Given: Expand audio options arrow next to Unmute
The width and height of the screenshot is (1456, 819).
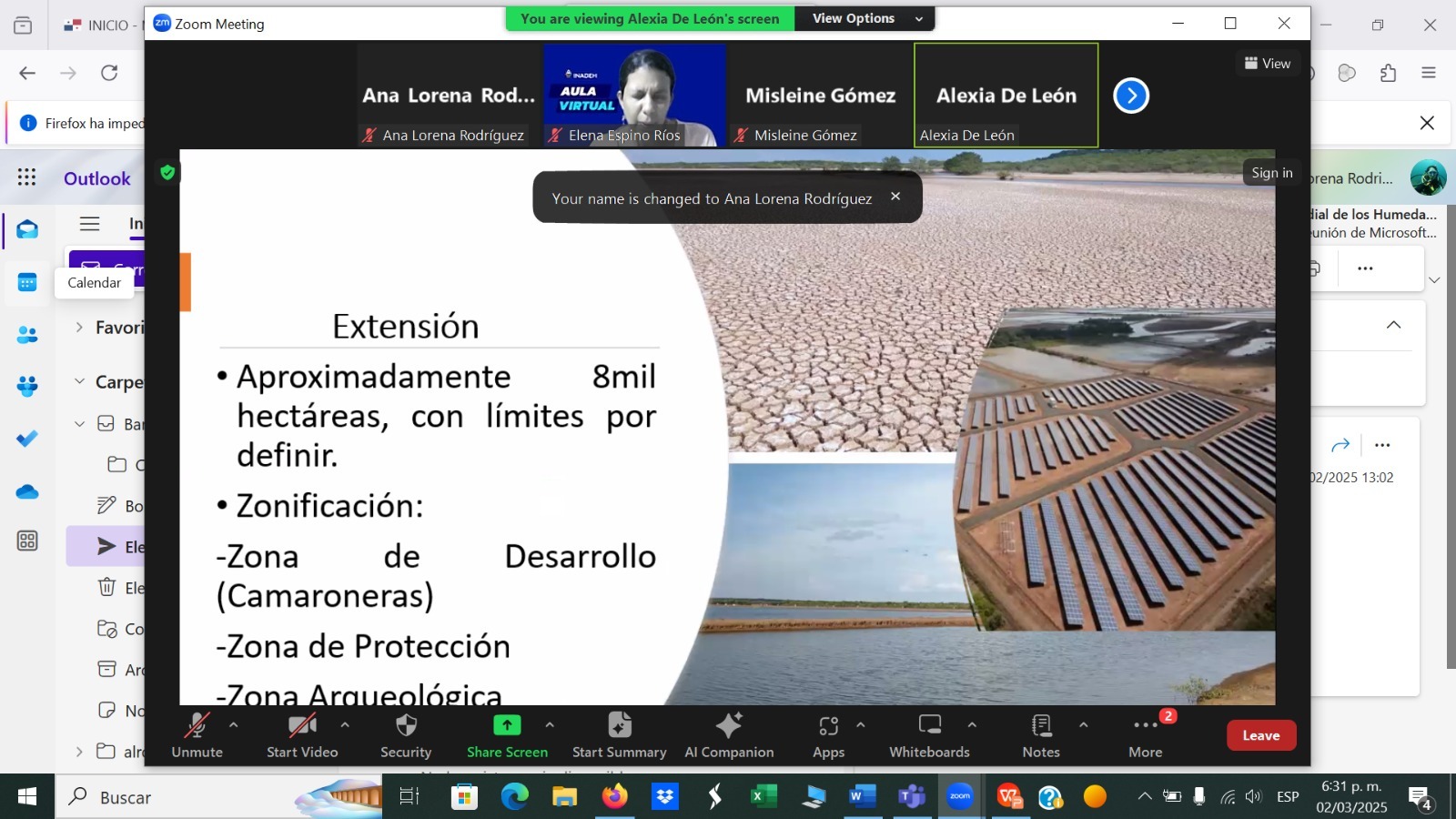Looking at the screenshot, I should [234, 725].
